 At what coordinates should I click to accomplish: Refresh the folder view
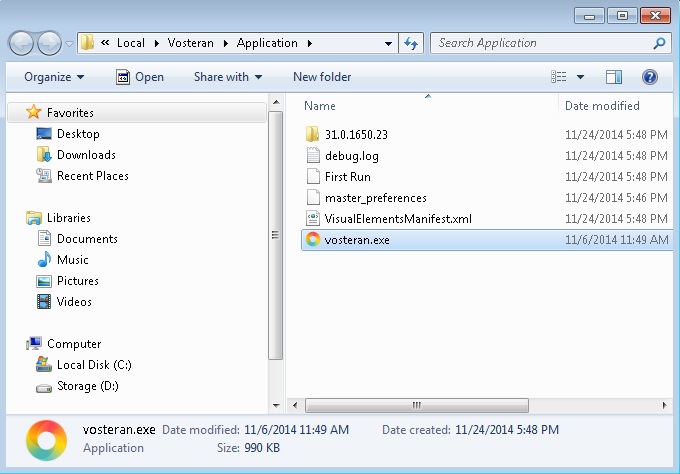(411, 43)
